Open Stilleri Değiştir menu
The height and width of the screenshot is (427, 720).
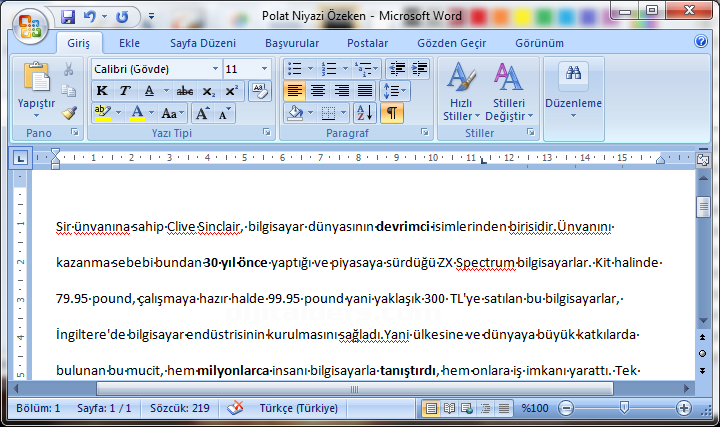[x=509, y=92]
